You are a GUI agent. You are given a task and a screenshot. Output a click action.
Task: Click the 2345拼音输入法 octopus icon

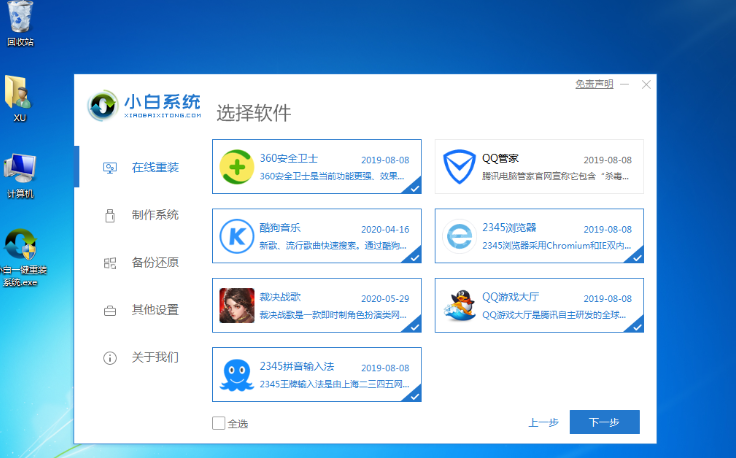point(237,374)
